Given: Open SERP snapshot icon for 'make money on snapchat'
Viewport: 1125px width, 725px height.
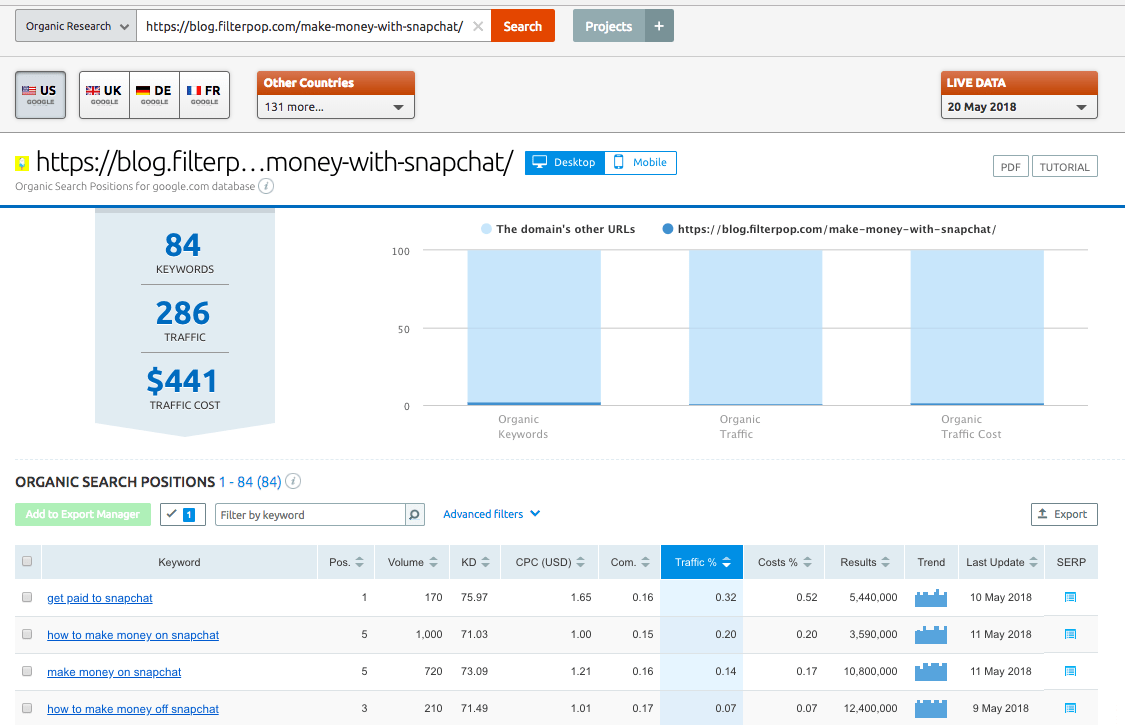Looking at the screenshot, I should [x=1070, y=671].
